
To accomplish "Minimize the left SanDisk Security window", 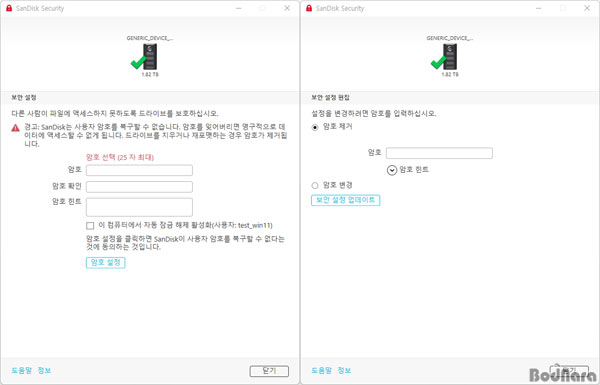I will pos(239,8).
